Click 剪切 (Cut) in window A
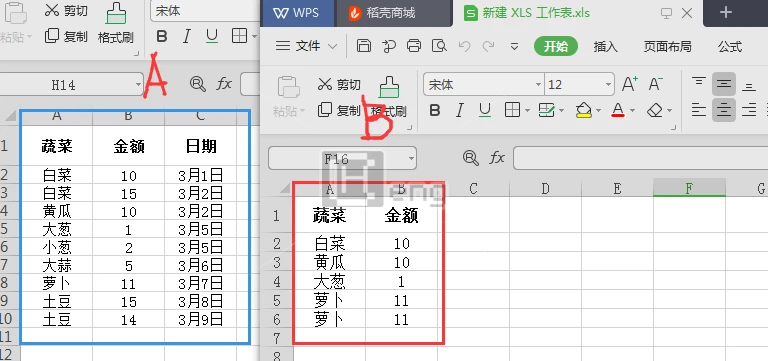The height and width of the screenshot is (361, 768). (x=66, y=10)
